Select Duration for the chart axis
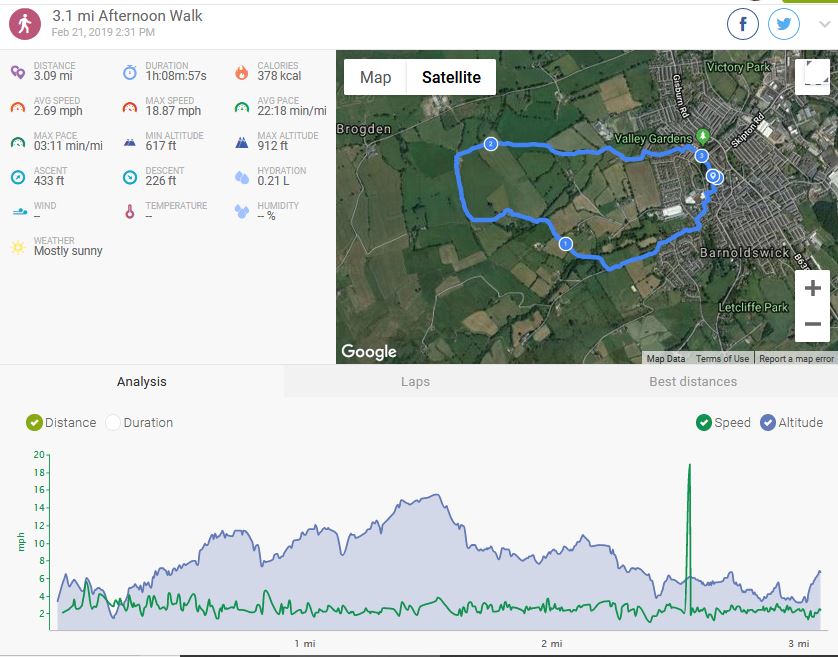The height and width of the screenshot is (657, 838). pyautogui.click(x=113, y=423)
